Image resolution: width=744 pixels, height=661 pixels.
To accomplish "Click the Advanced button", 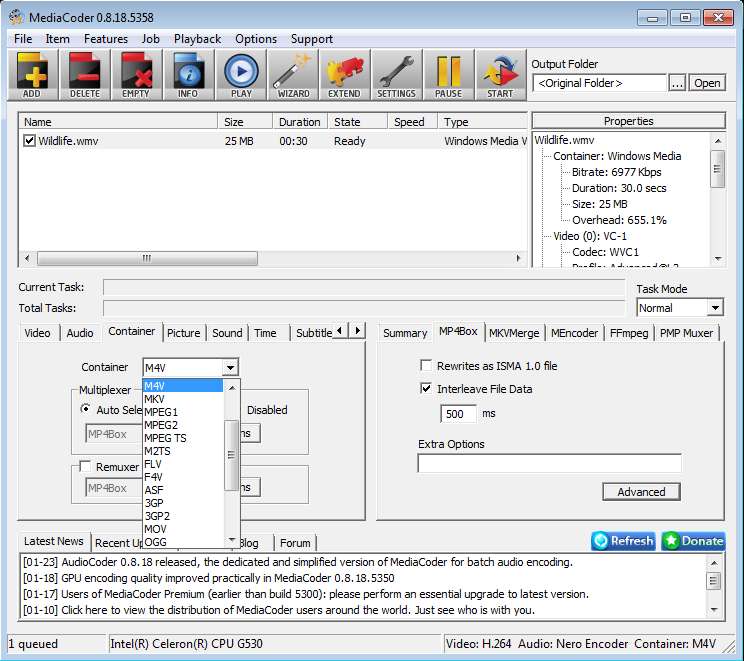I will (641, 492).
